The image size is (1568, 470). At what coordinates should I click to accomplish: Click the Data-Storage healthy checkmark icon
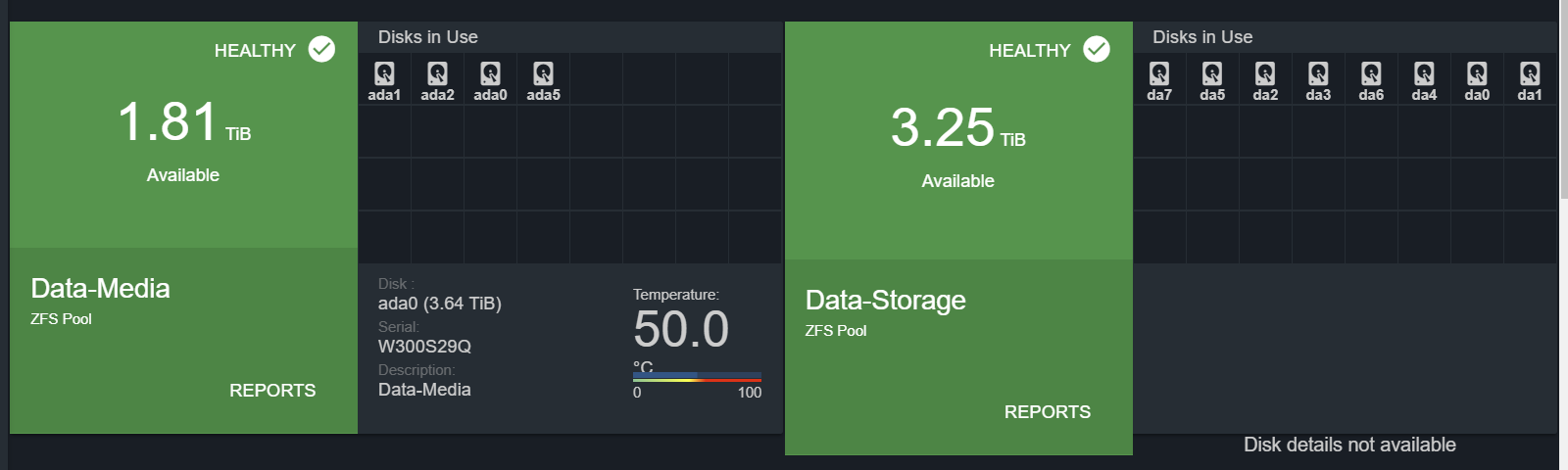pyautogui.click(x=1097, y=49)
